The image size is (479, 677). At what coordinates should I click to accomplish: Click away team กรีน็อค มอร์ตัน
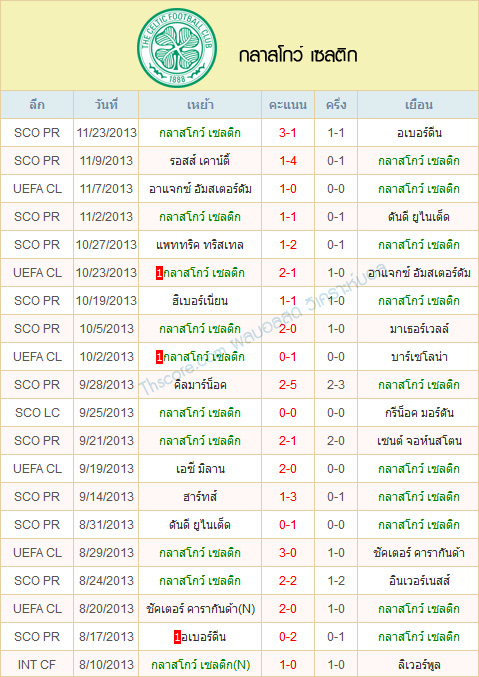click(419, 413)
